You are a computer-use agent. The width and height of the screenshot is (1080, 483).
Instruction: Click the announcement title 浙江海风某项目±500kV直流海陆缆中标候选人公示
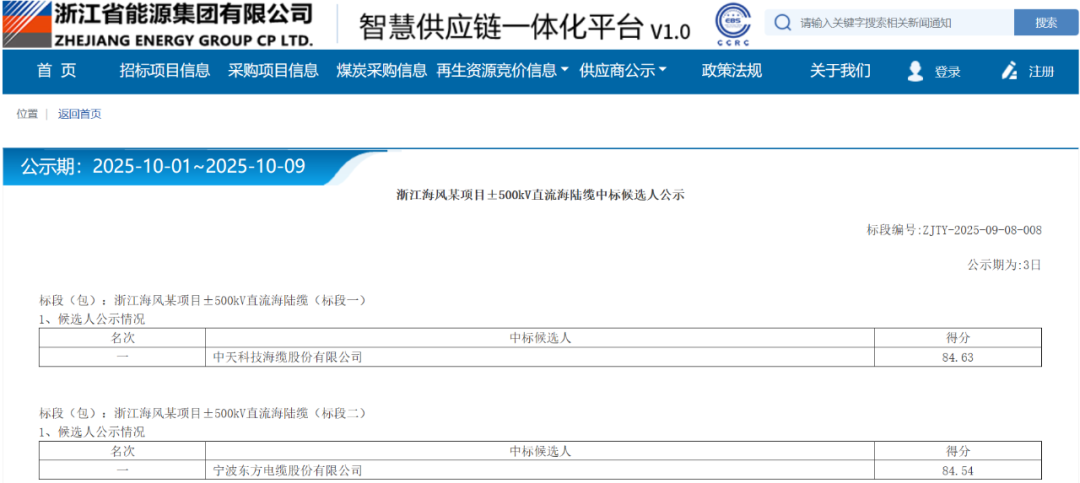[x=540, y=196]
